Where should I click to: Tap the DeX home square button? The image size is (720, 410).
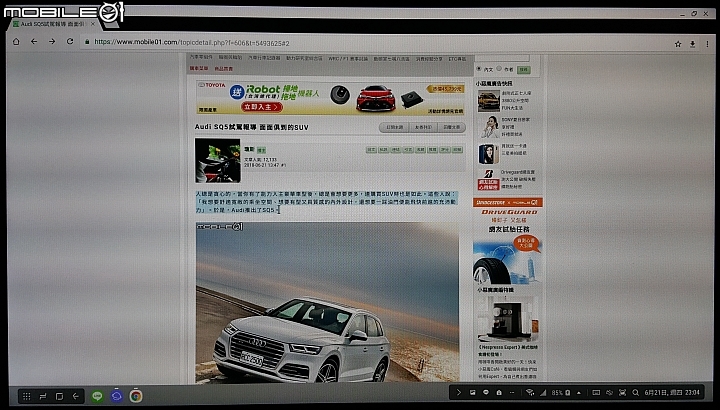[x=59, y=396]
